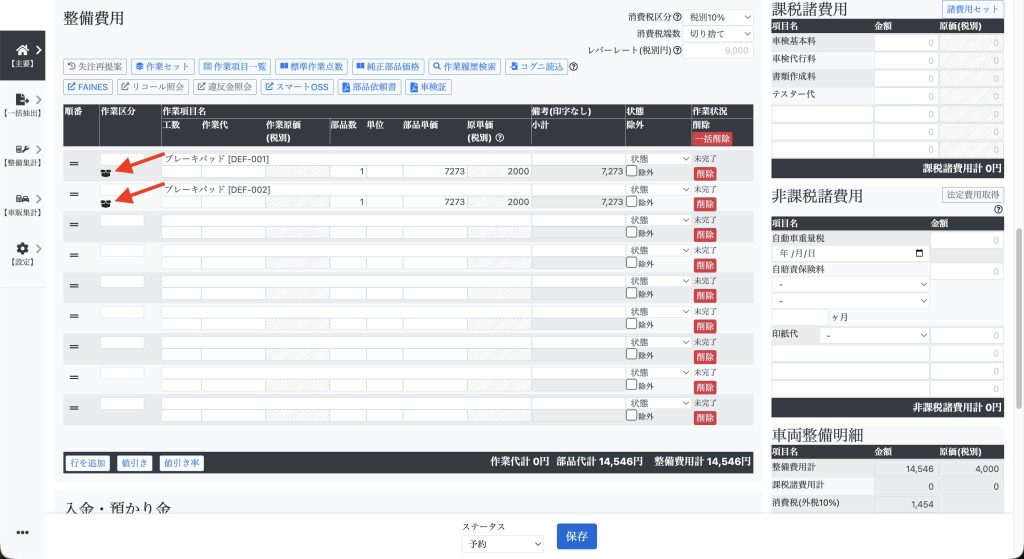Check 除外 checkbox in last work row
Image resolution: width=1024 pixels, height=559 pixels.
[x=632, y=415]
